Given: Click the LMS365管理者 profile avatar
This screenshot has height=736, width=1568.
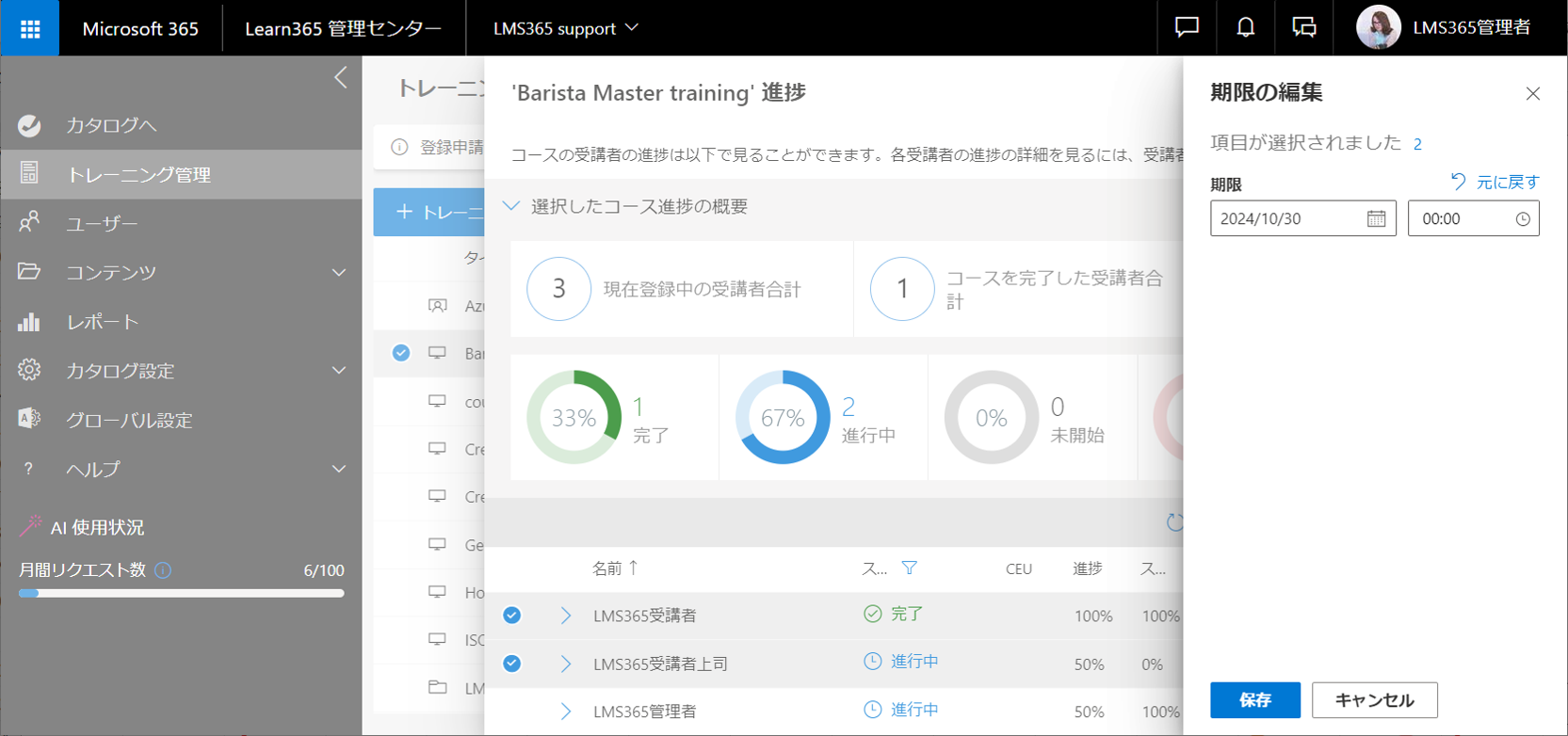Looking at the screenshot, I should 1378,27.
